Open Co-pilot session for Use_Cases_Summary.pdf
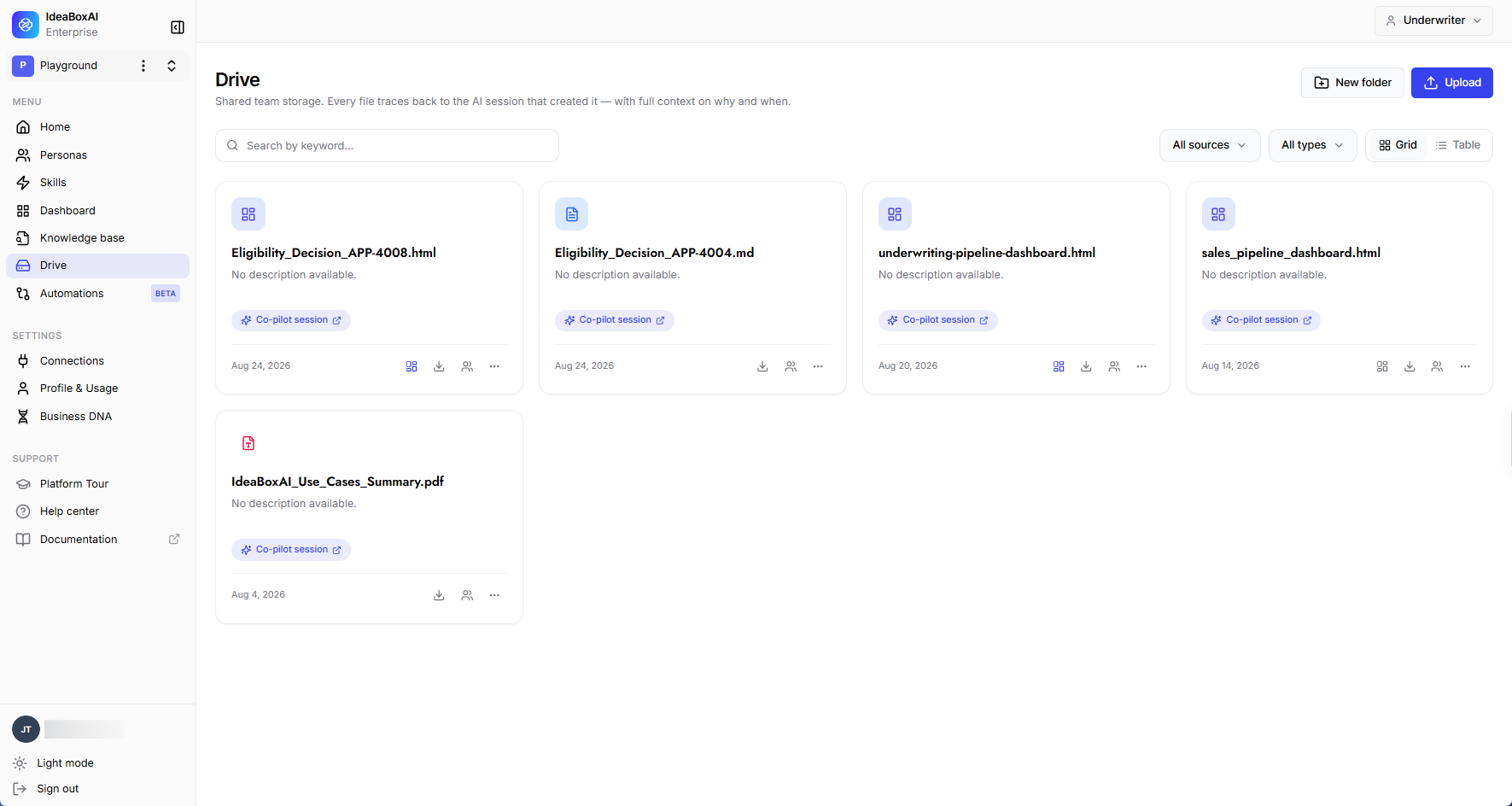This screenshot has width=1512, height=806. click(x=291, y=550)
